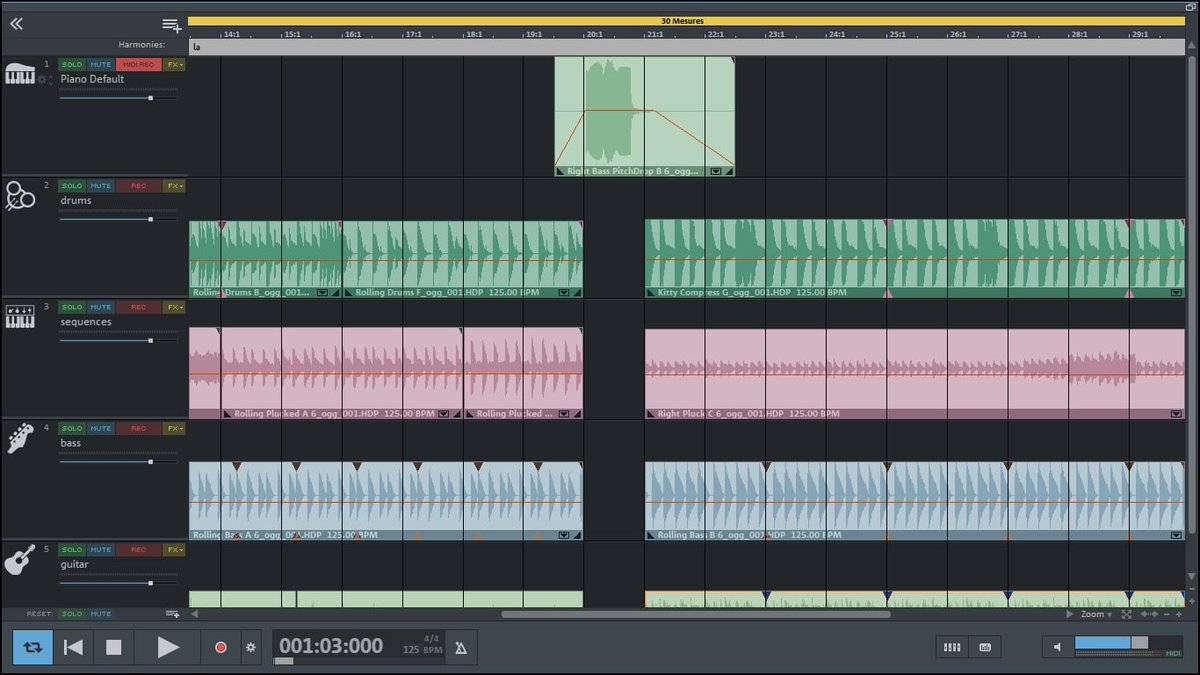1200x675 pixels.
Task: Select the Right Pluck C sequences clip
Action: [914, 373]
